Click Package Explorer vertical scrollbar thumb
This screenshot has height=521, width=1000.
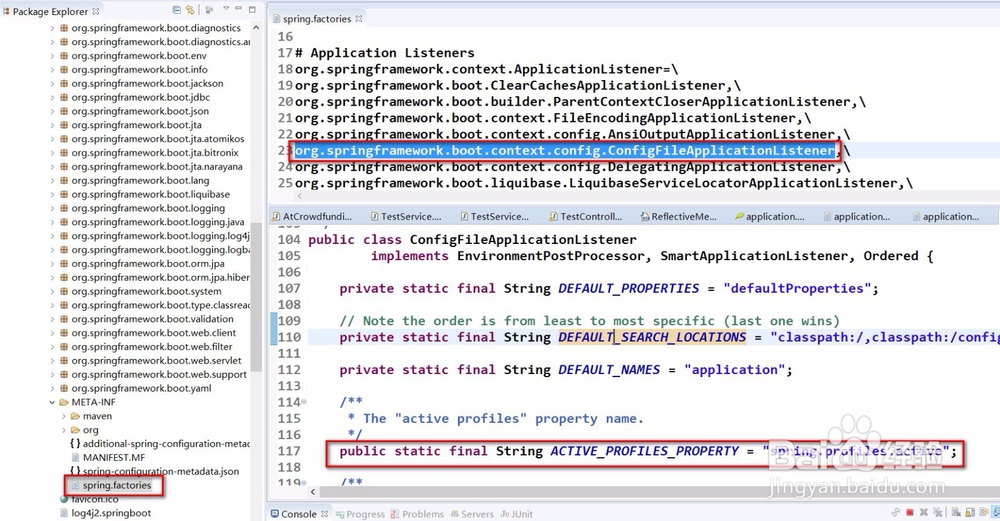[x=256, y=297]
